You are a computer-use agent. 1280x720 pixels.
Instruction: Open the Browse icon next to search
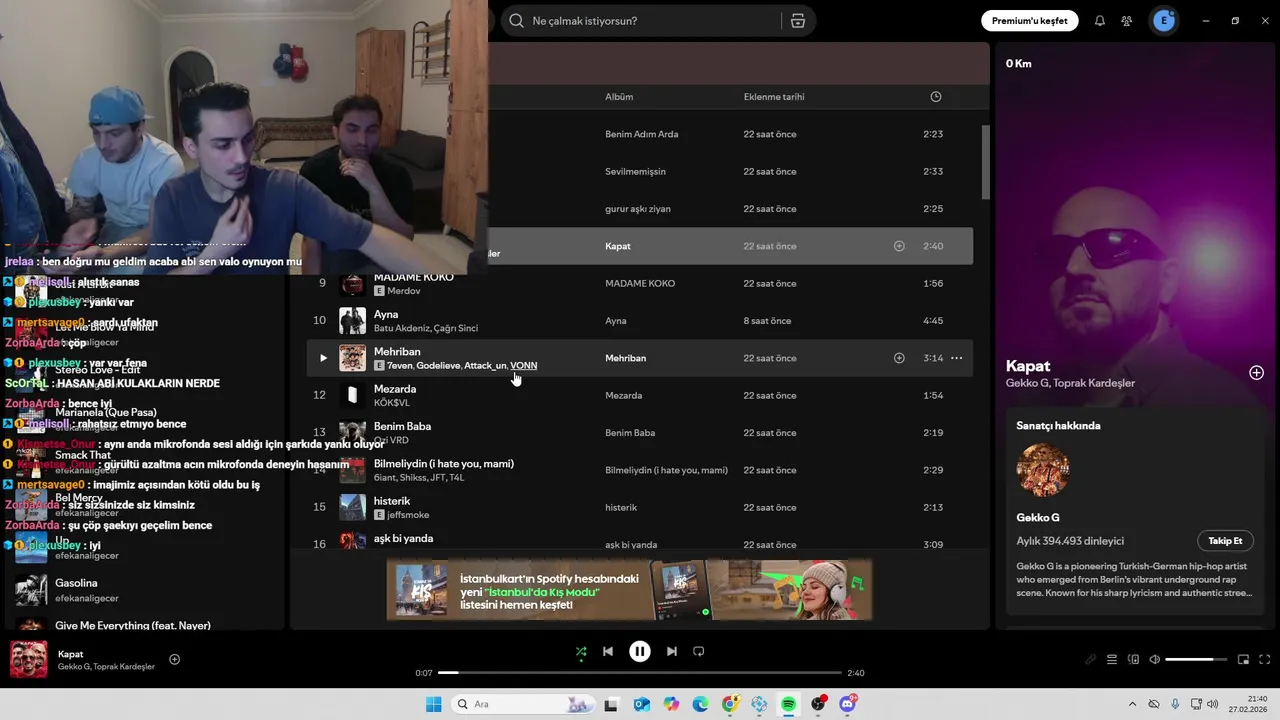point(797,21)
